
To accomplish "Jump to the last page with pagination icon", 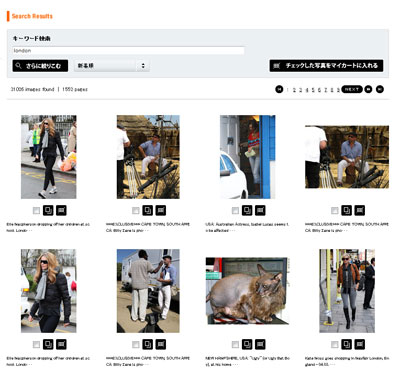I will tap(380, 89).
